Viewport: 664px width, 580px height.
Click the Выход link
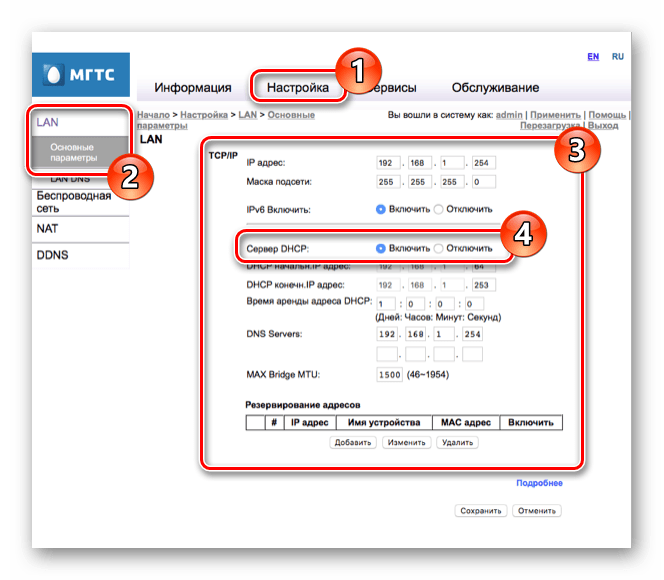[603, 125]
